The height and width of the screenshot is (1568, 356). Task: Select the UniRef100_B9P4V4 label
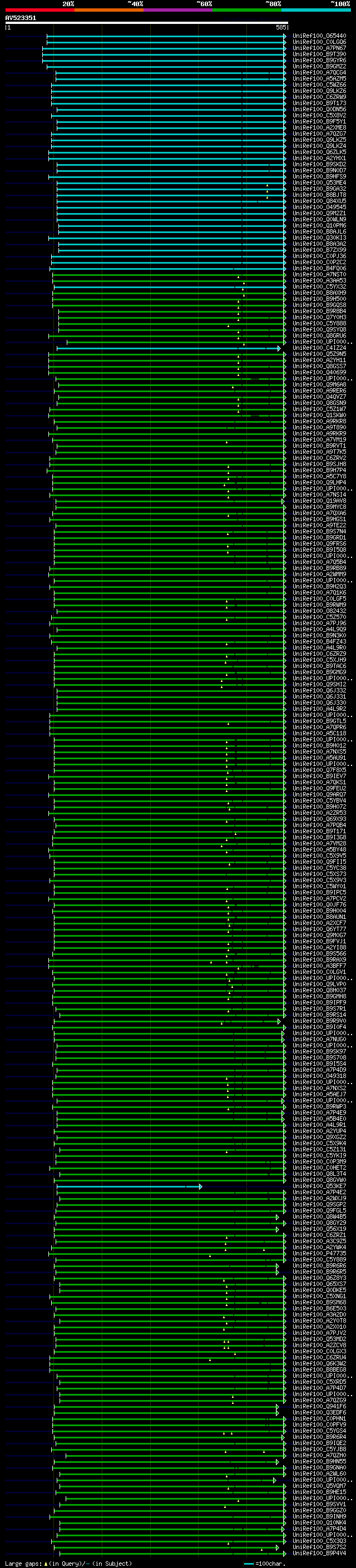[x=319, y=1554]
